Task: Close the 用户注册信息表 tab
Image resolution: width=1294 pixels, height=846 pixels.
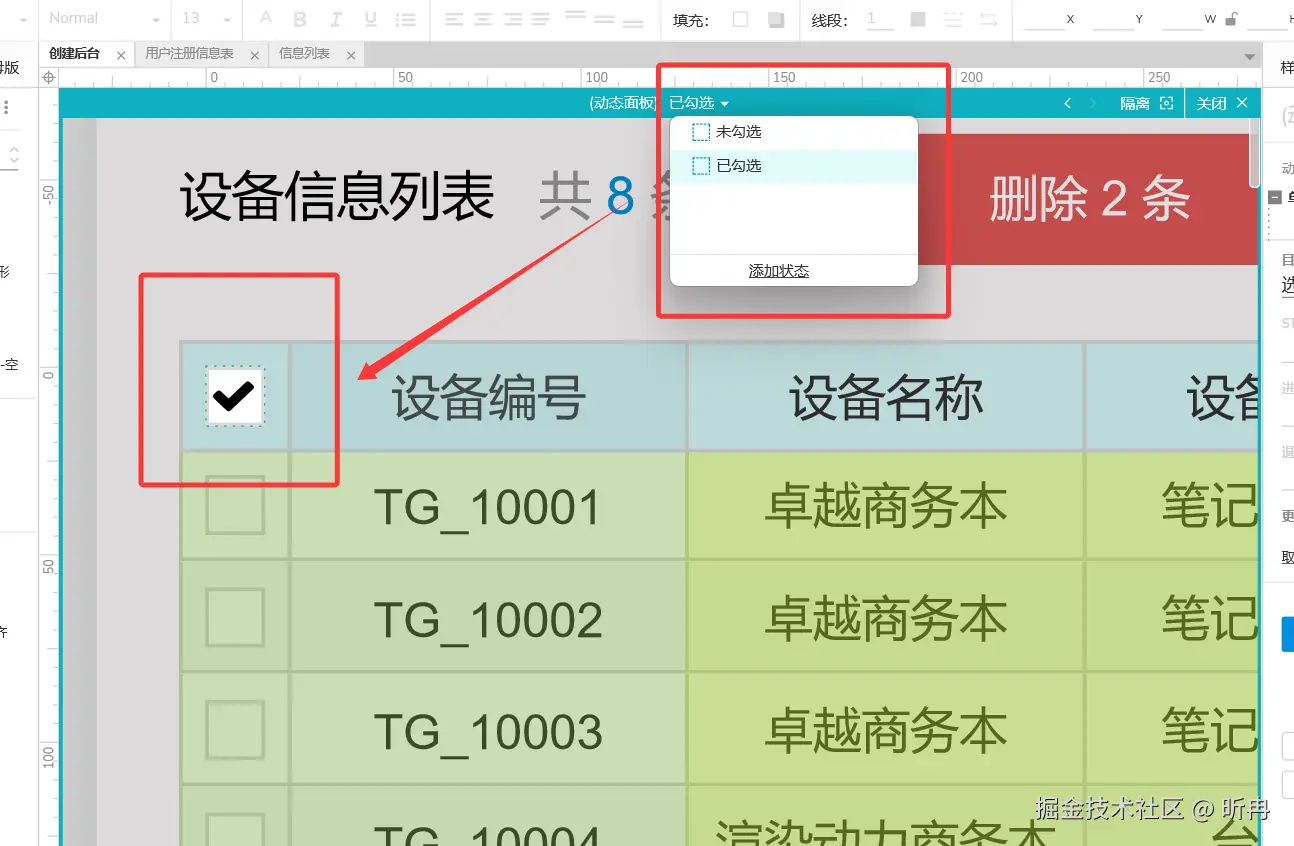Action: (254, 56)
